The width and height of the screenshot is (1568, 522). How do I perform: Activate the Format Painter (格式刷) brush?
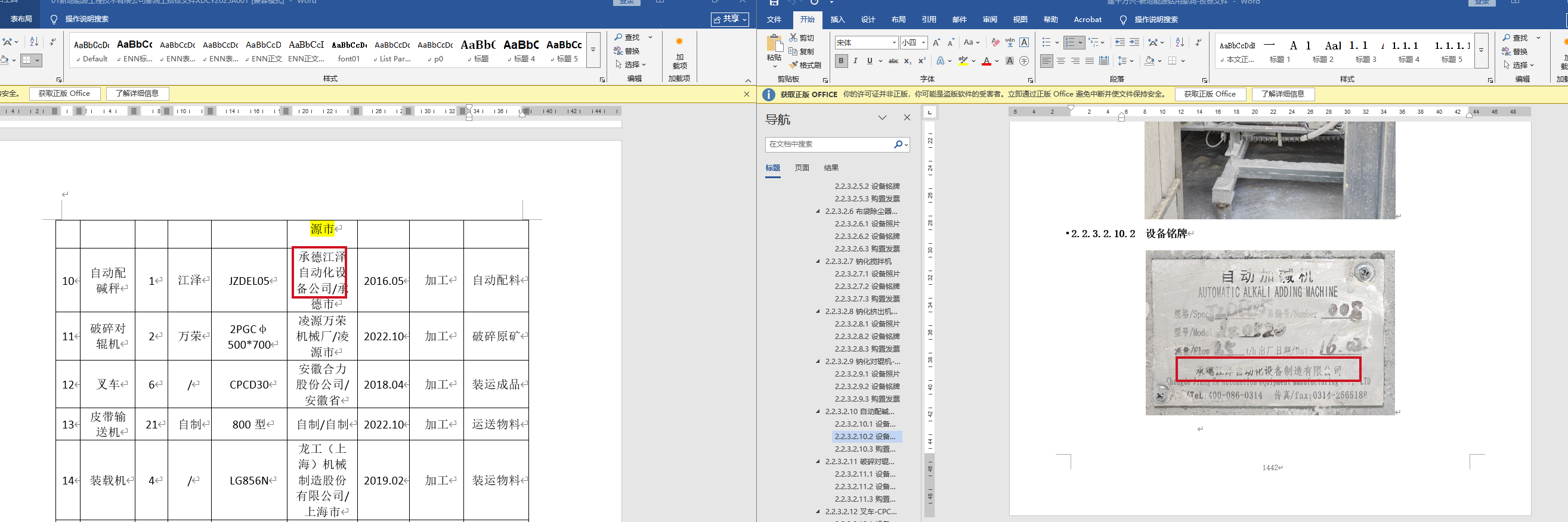[x=794, y=64]
